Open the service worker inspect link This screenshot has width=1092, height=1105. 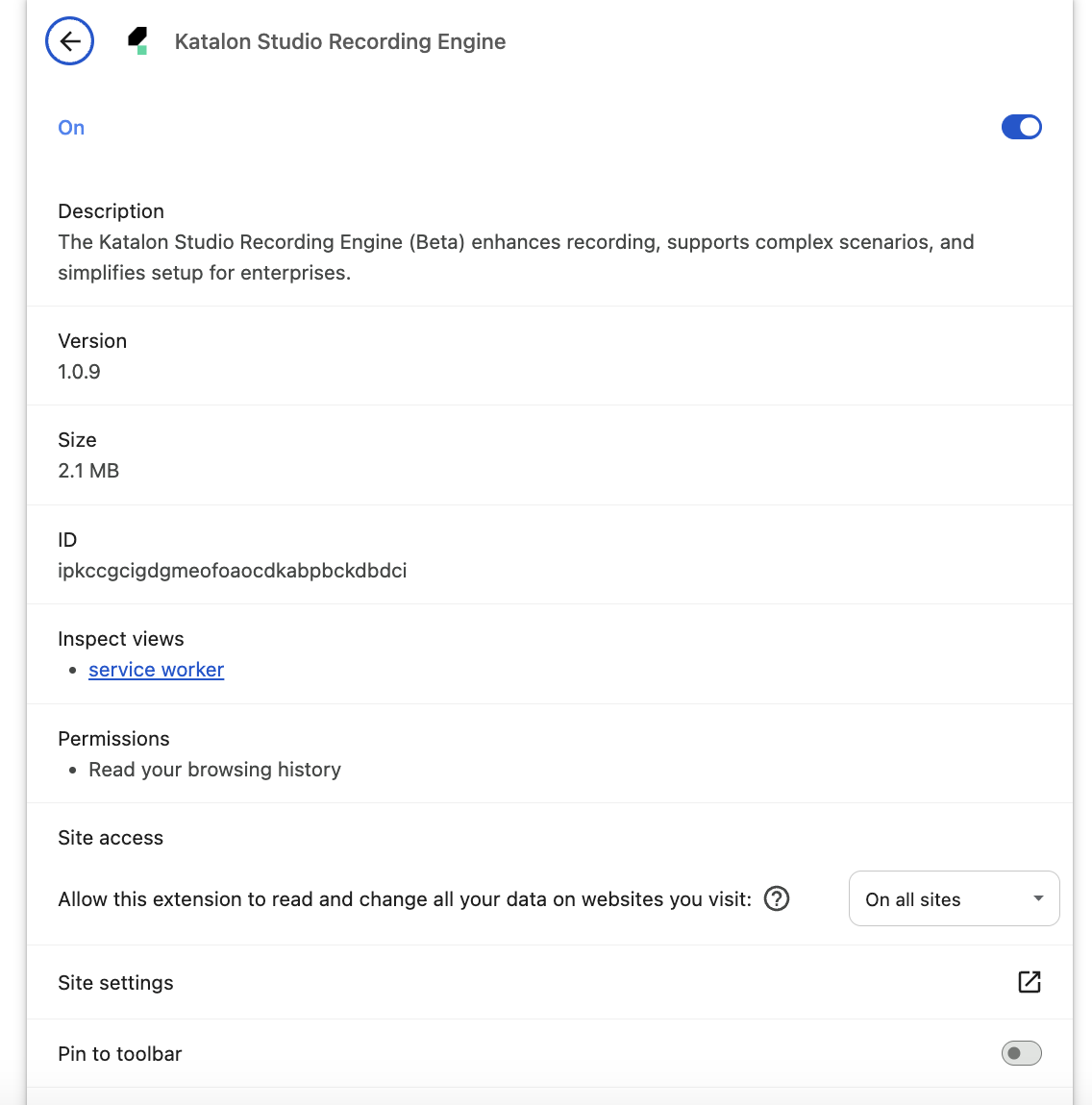(156, 670)
